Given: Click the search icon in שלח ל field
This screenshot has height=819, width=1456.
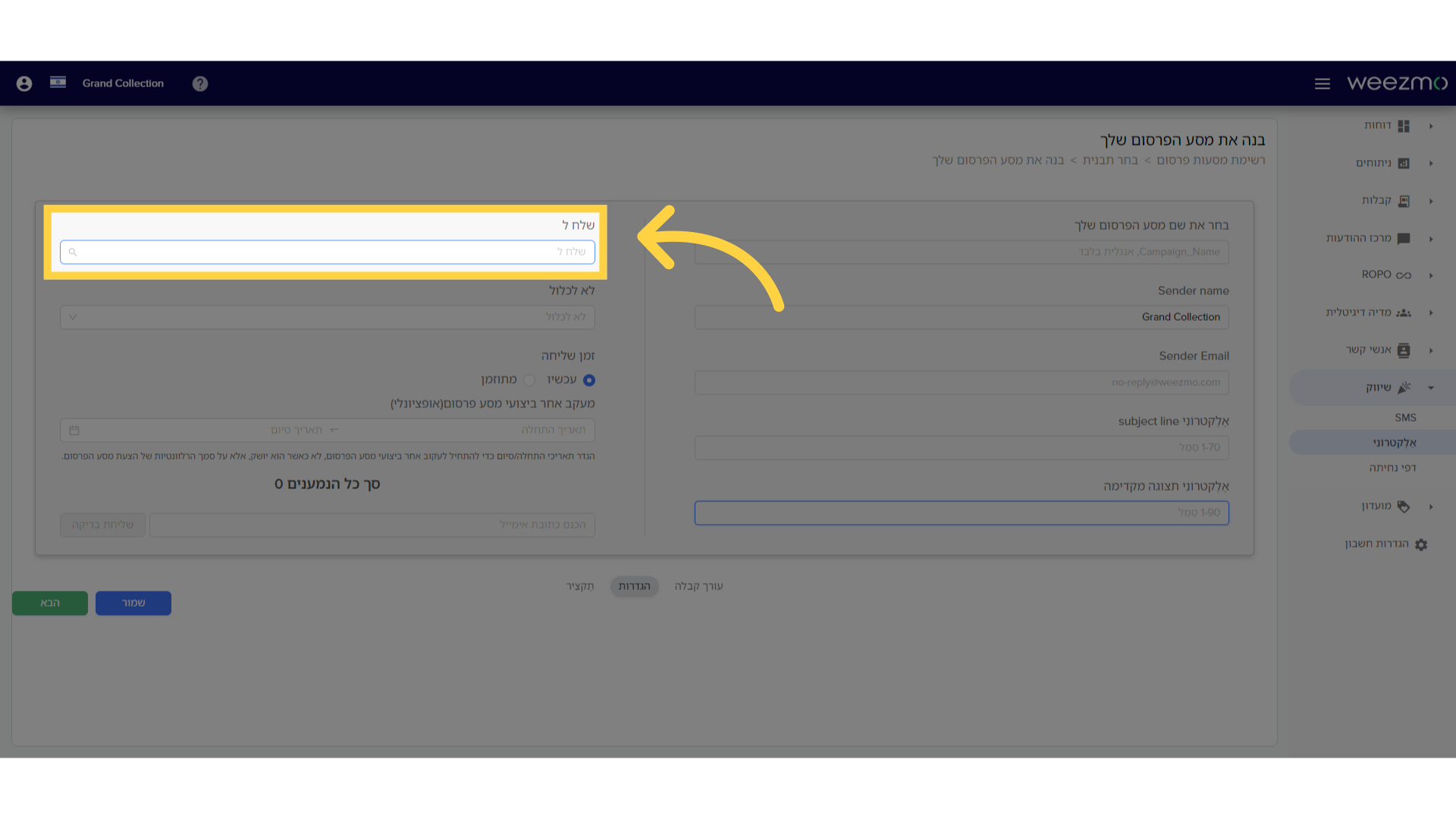Looking at the screenshot, I should [73, 252].
